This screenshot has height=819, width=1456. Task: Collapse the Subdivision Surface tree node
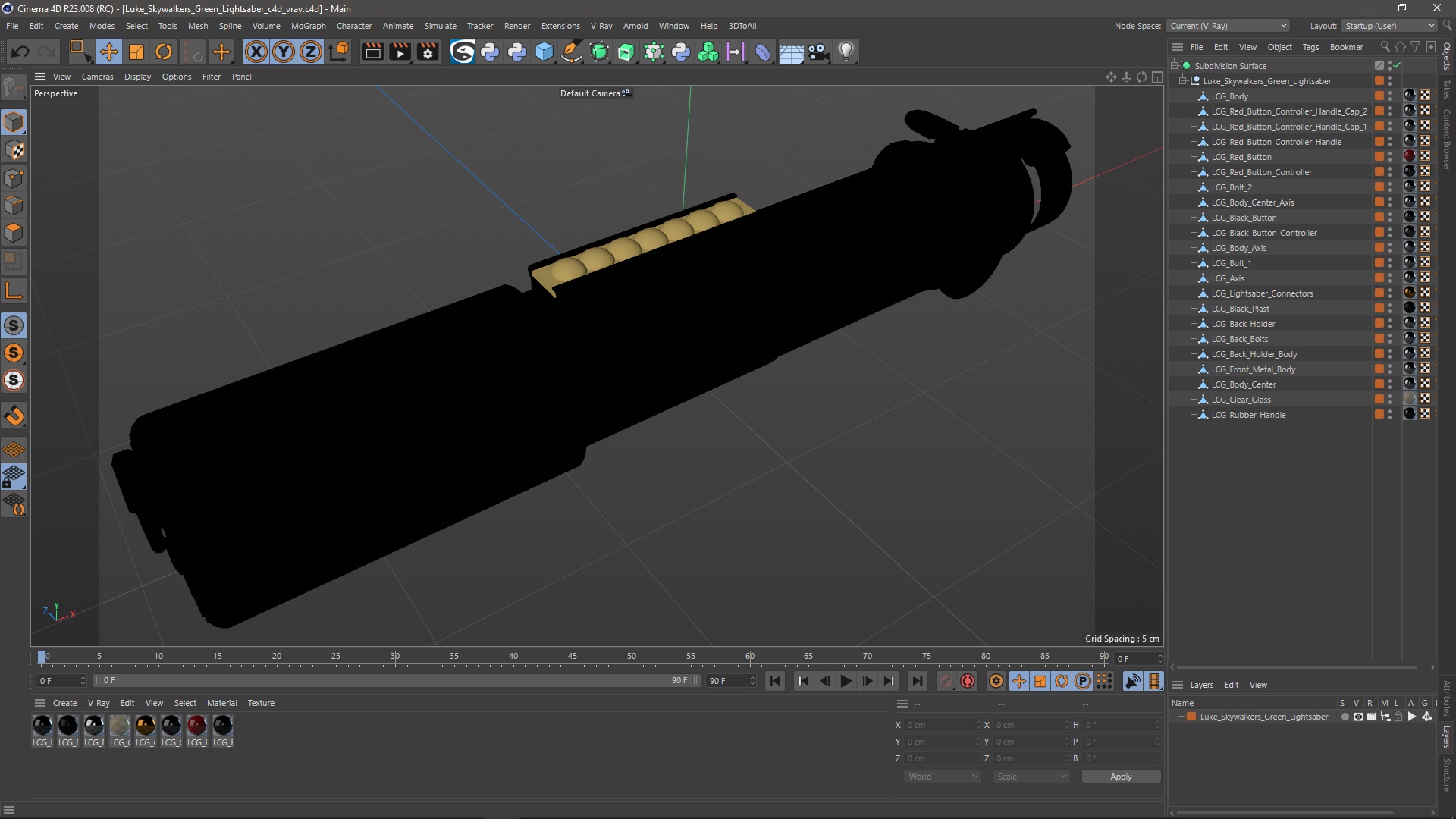(1175, 66)
